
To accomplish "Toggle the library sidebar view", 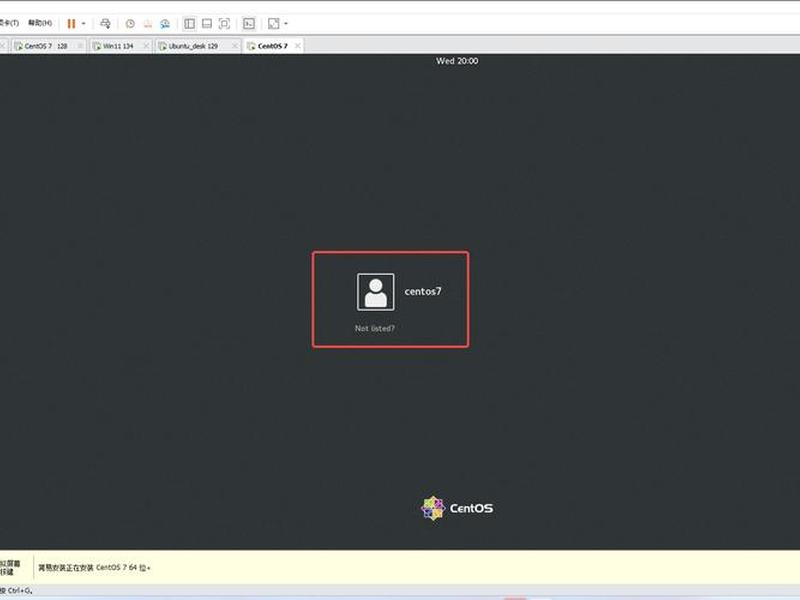I will pyautogui.click(x=189, y=23).
